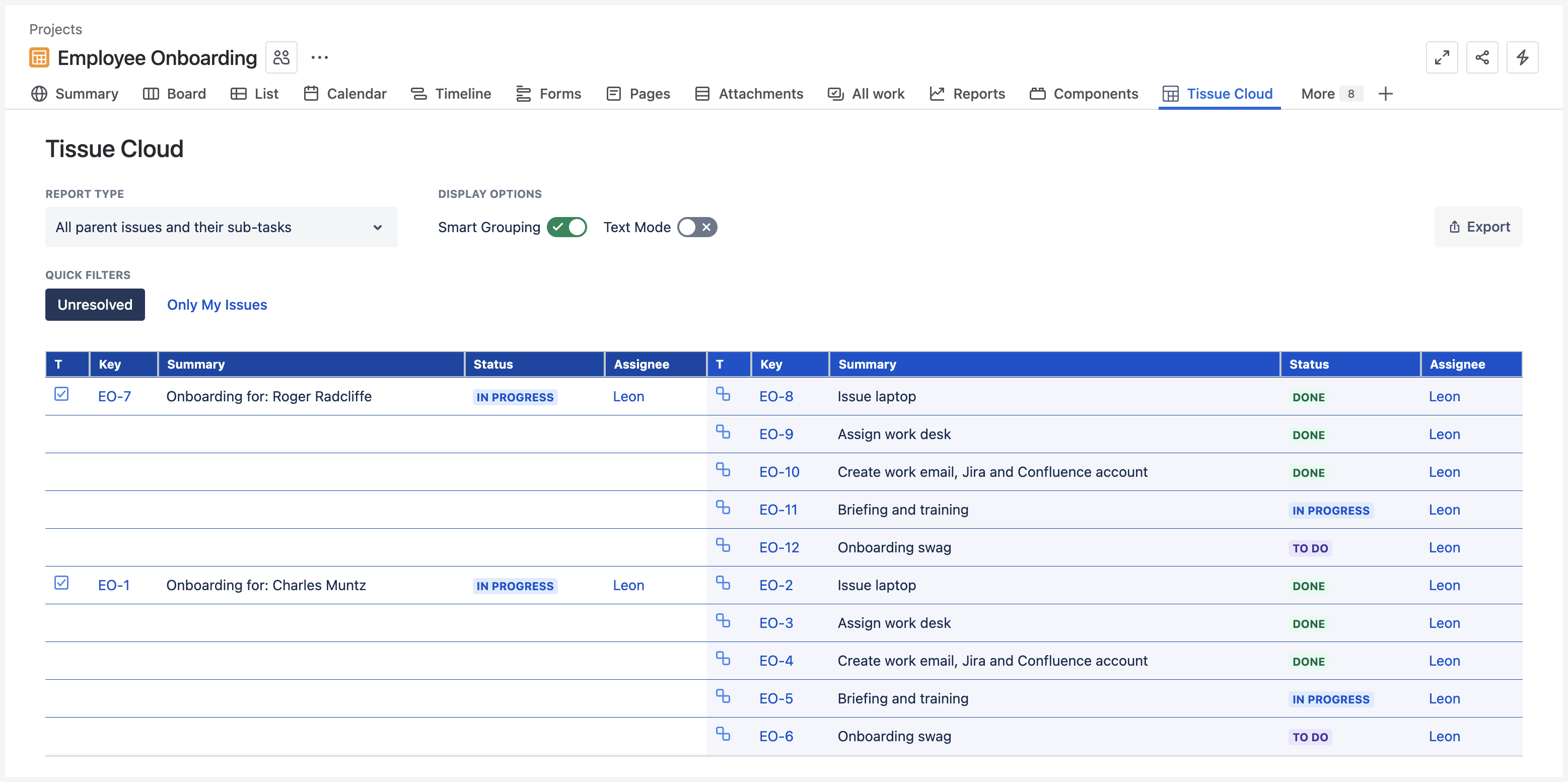
Task: Click the Projects breadcrumb
Action: (x=55, y=29)
